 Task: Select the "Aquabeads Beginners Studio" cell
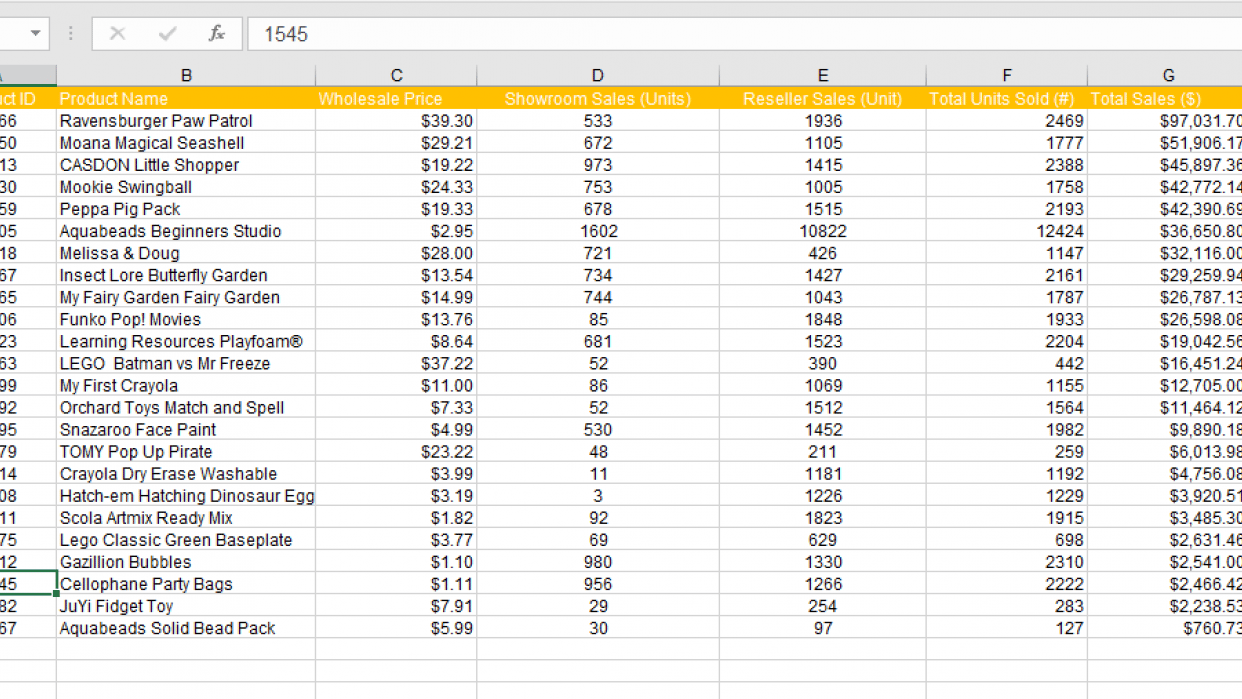click(186, 231)
